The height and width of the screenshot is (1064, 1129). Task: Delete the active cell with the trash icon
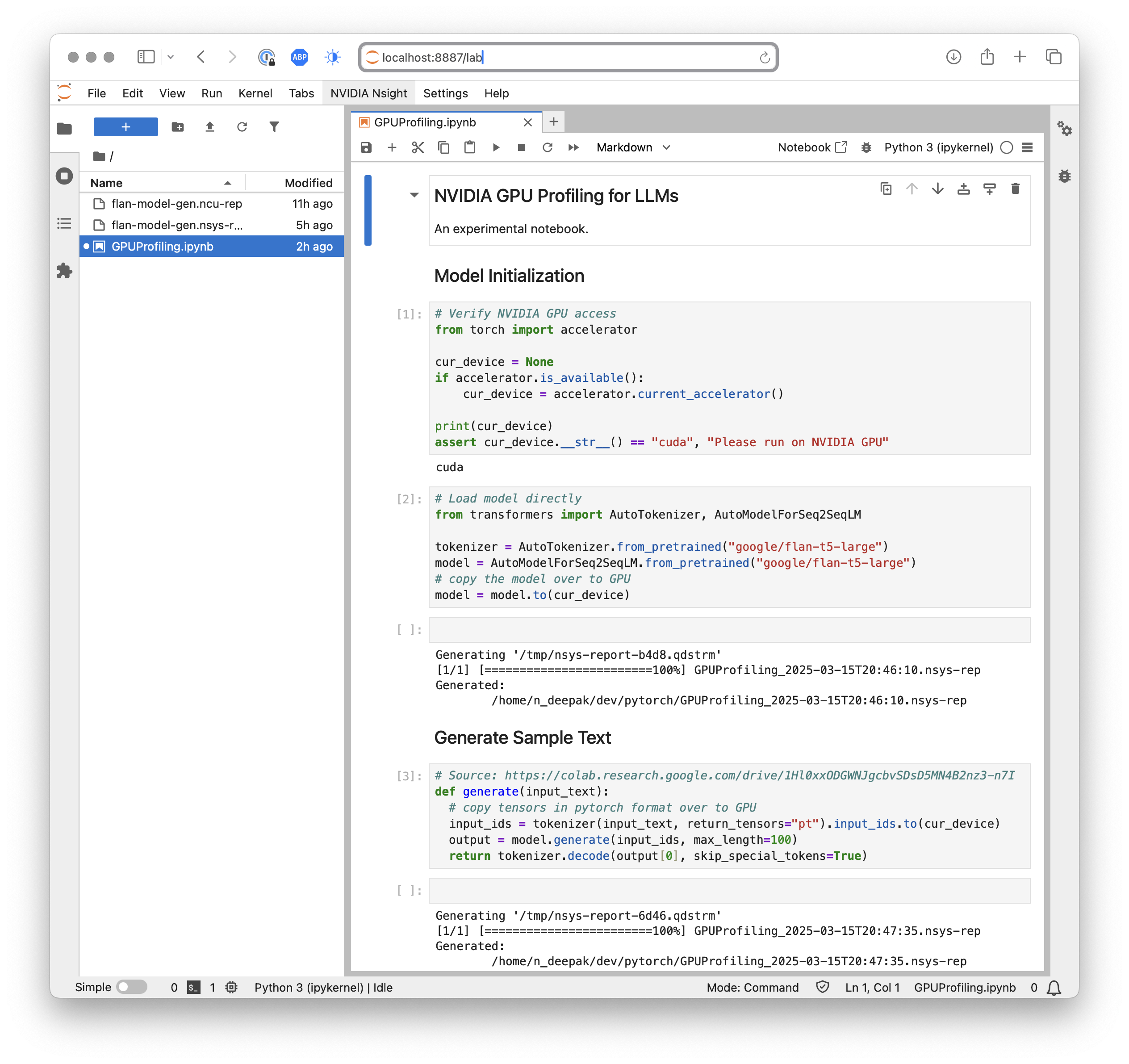(x=1016, y=189)
